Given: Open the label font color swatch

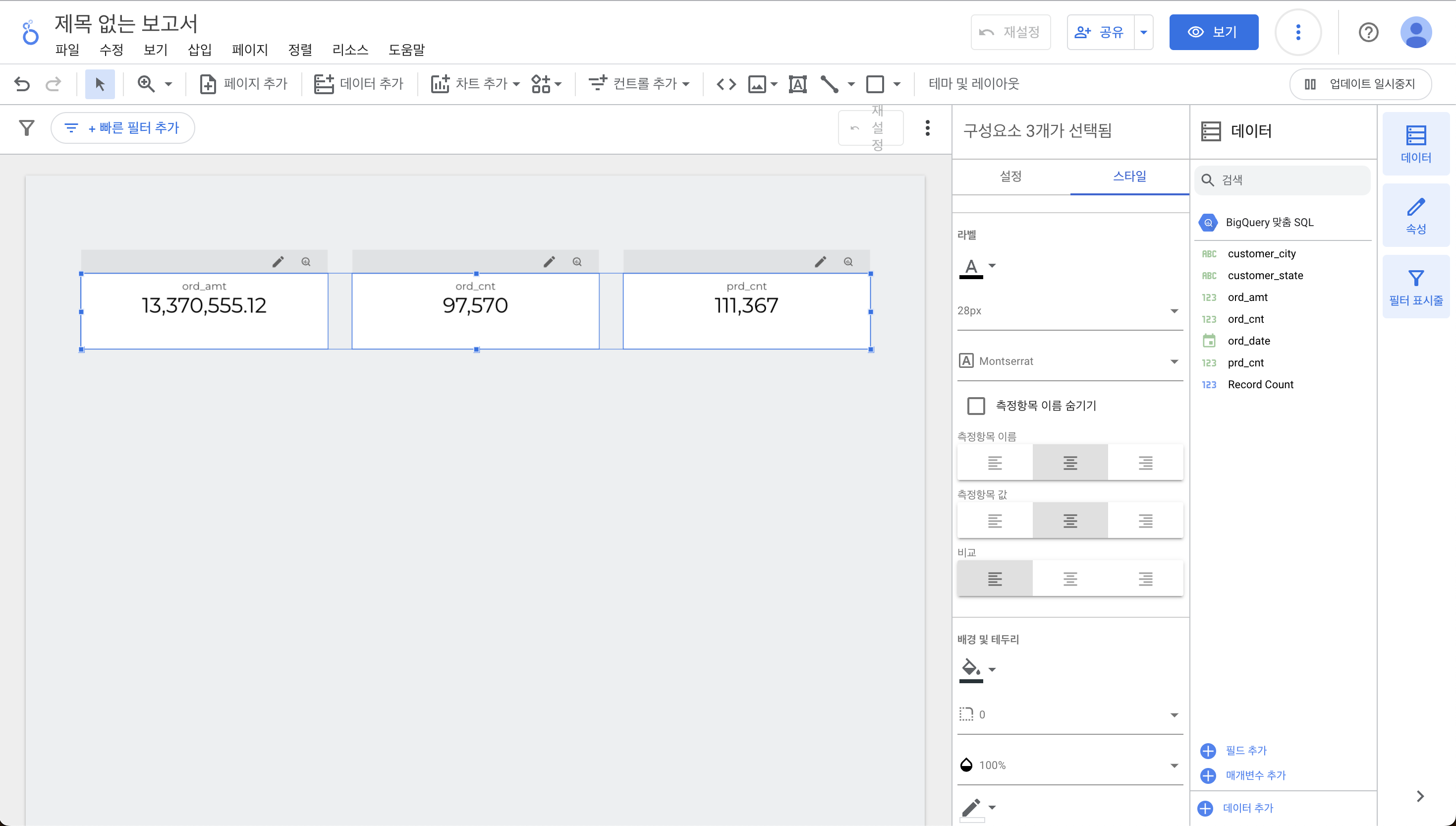Looking at the screenshot, I should click(x=971, y=267).
